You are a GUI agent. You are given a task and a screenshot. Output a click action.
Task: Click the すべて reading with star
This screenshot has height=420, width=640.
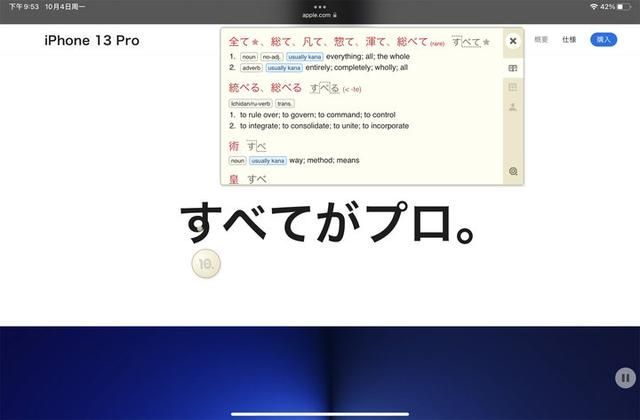(471, 42)
